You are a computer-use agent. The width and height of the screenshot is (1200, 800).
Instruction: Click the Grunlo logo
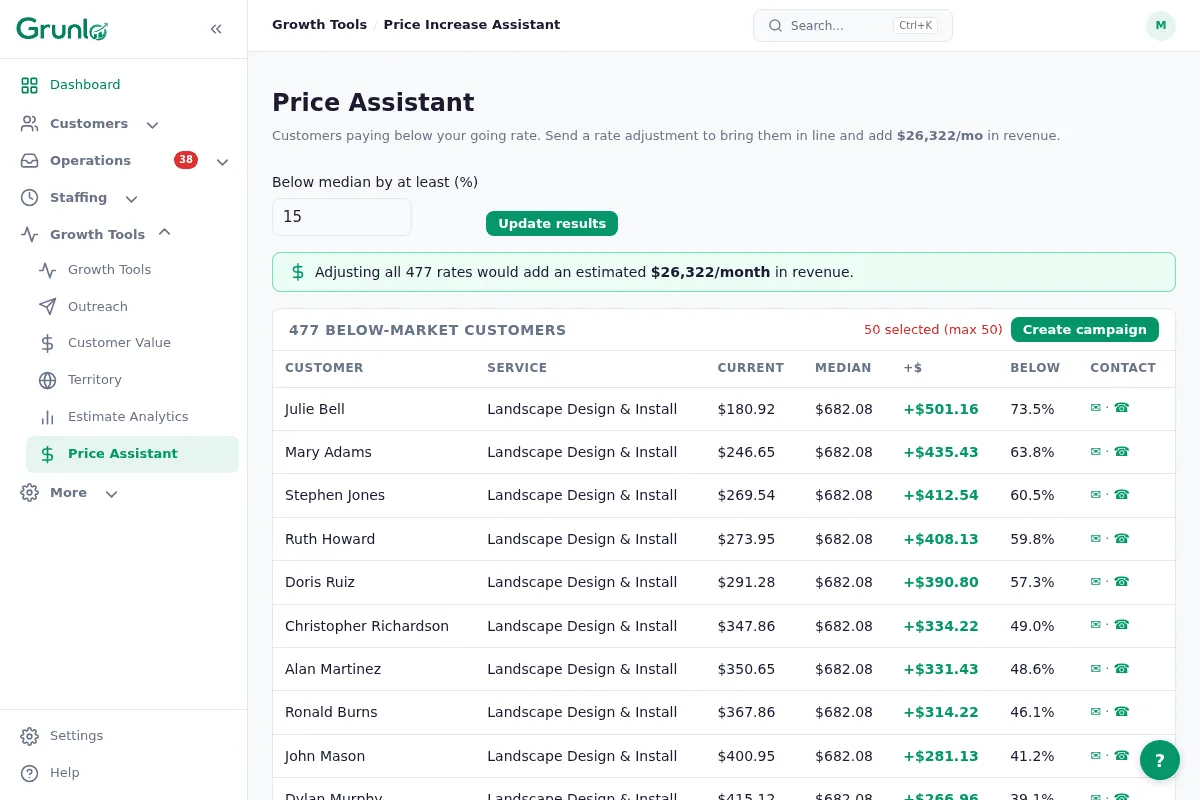62,29
